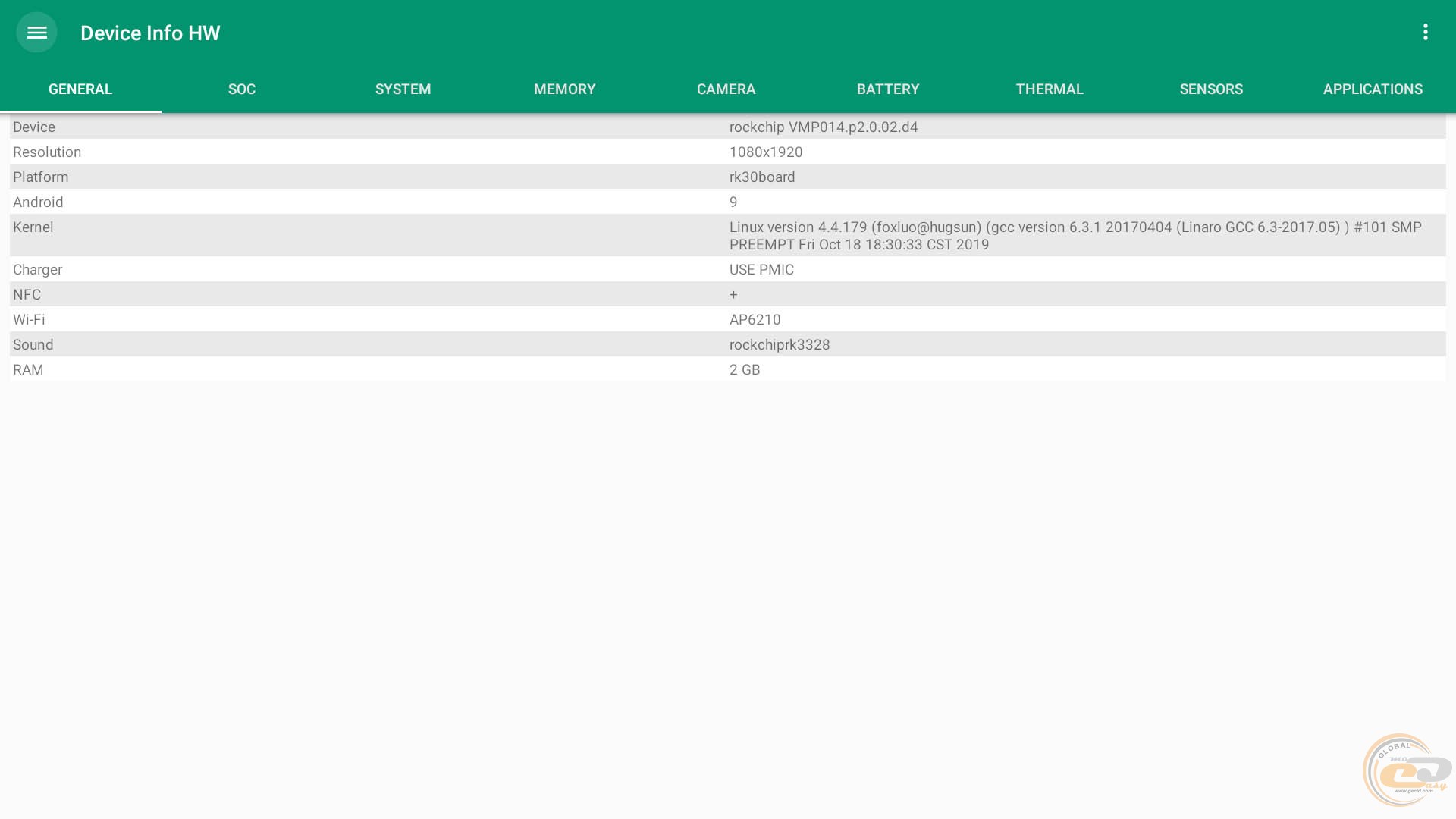Switch to the SOC tab
Viewport: 1456px width, 819px height.
[x=242, y=89]
